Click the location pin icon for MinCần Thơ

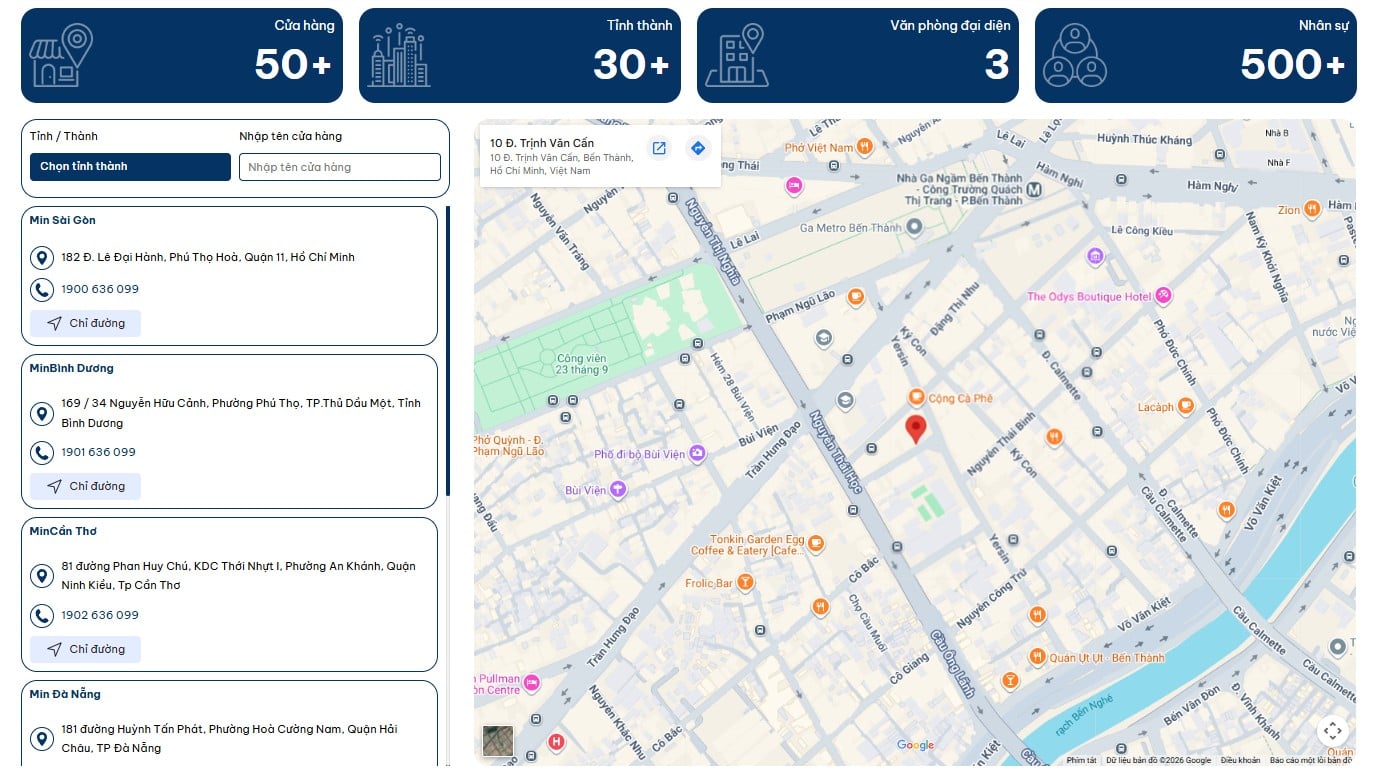[41, 576]
